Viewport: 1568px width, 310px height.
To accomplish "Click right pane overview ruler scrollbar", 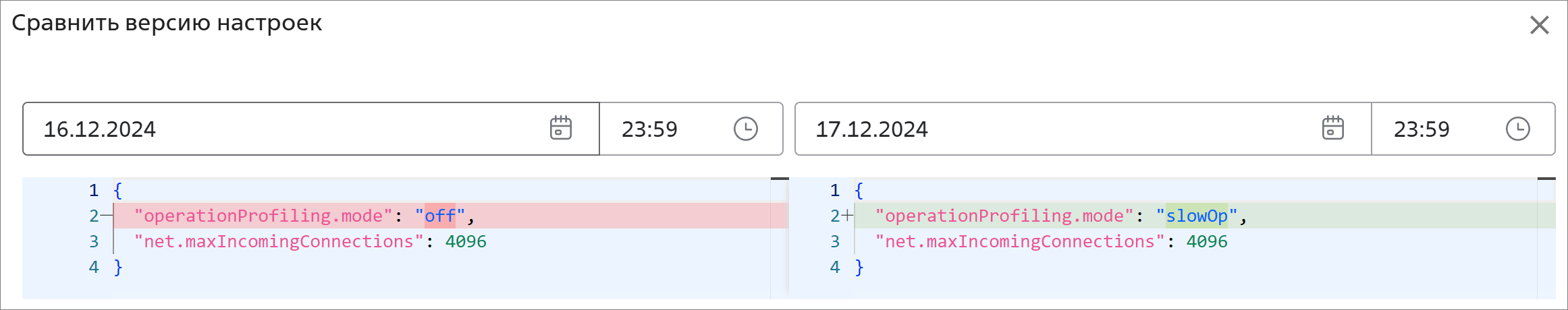I will tap(1546, 236).
